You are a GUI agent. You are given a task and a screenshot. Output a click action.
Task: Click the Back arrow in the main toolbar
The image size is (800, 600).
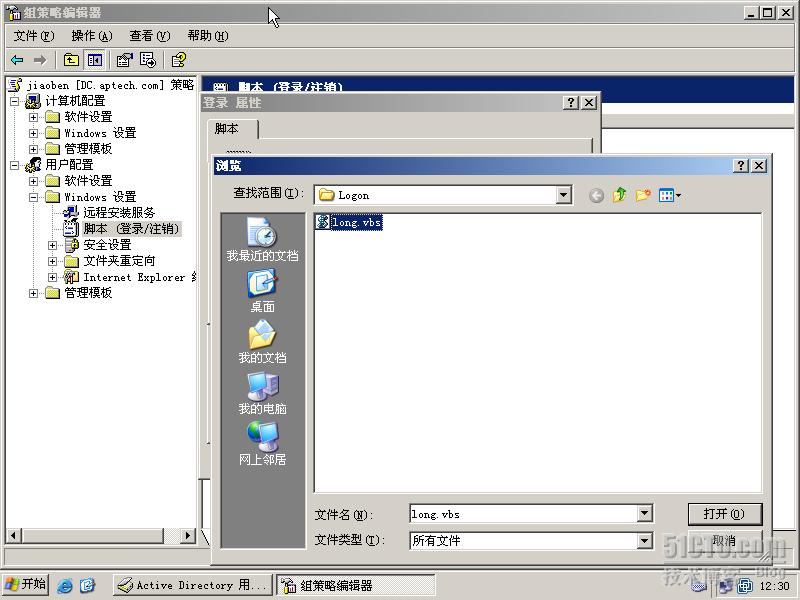pos(17,60)
